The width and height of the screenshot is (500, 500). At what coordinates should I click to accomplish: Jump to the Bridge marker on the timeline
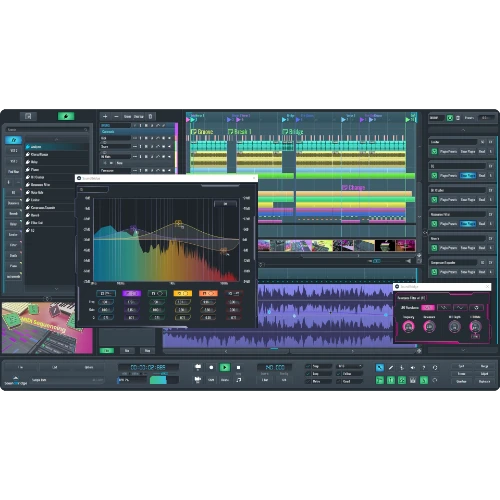293,132
